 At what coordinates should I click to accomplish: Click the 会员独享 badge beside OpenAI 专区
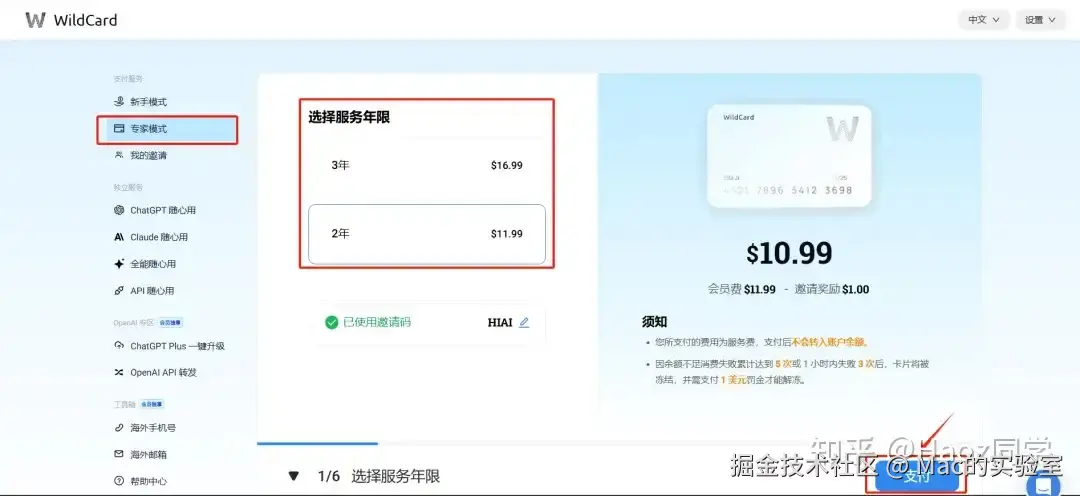tap(170, 322)
